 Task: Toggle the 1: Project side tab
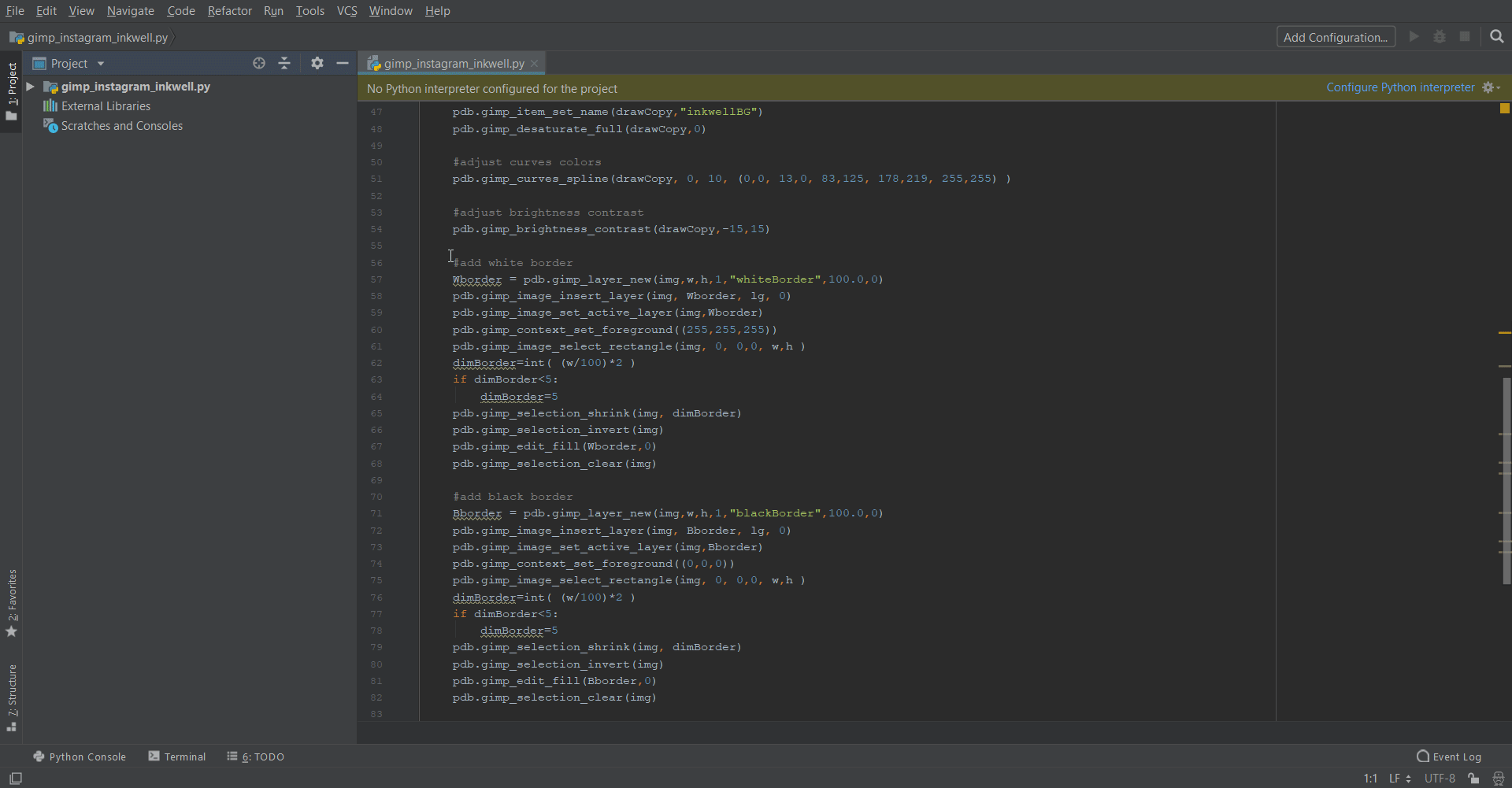[12, 92]
